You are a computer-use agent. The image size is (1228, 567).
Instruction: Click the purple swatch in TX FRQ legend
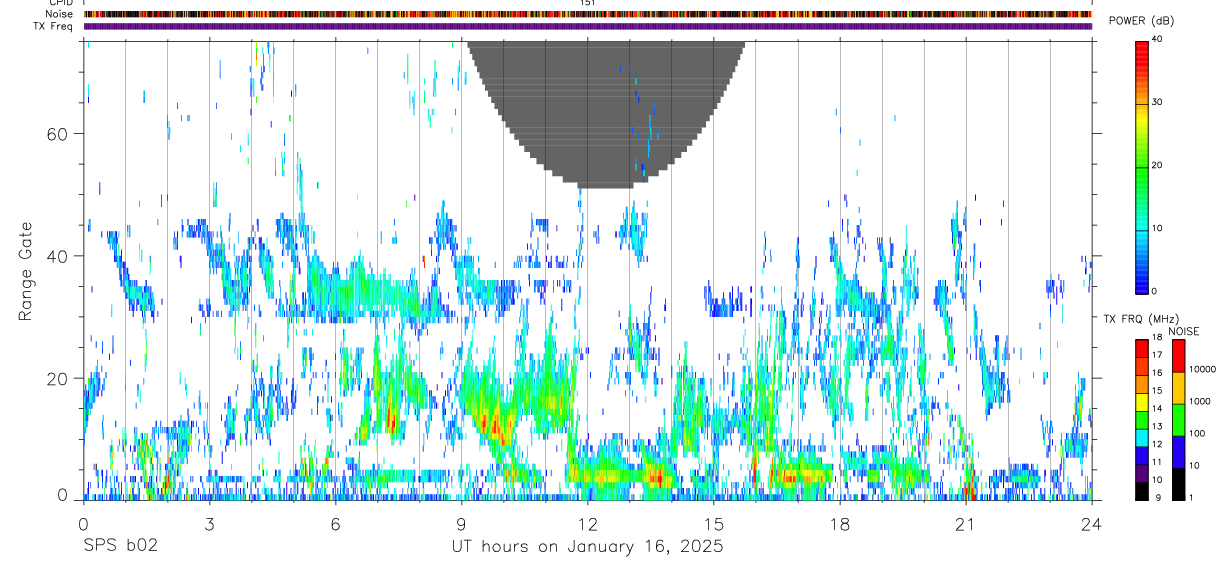(x=1142, y=472)
